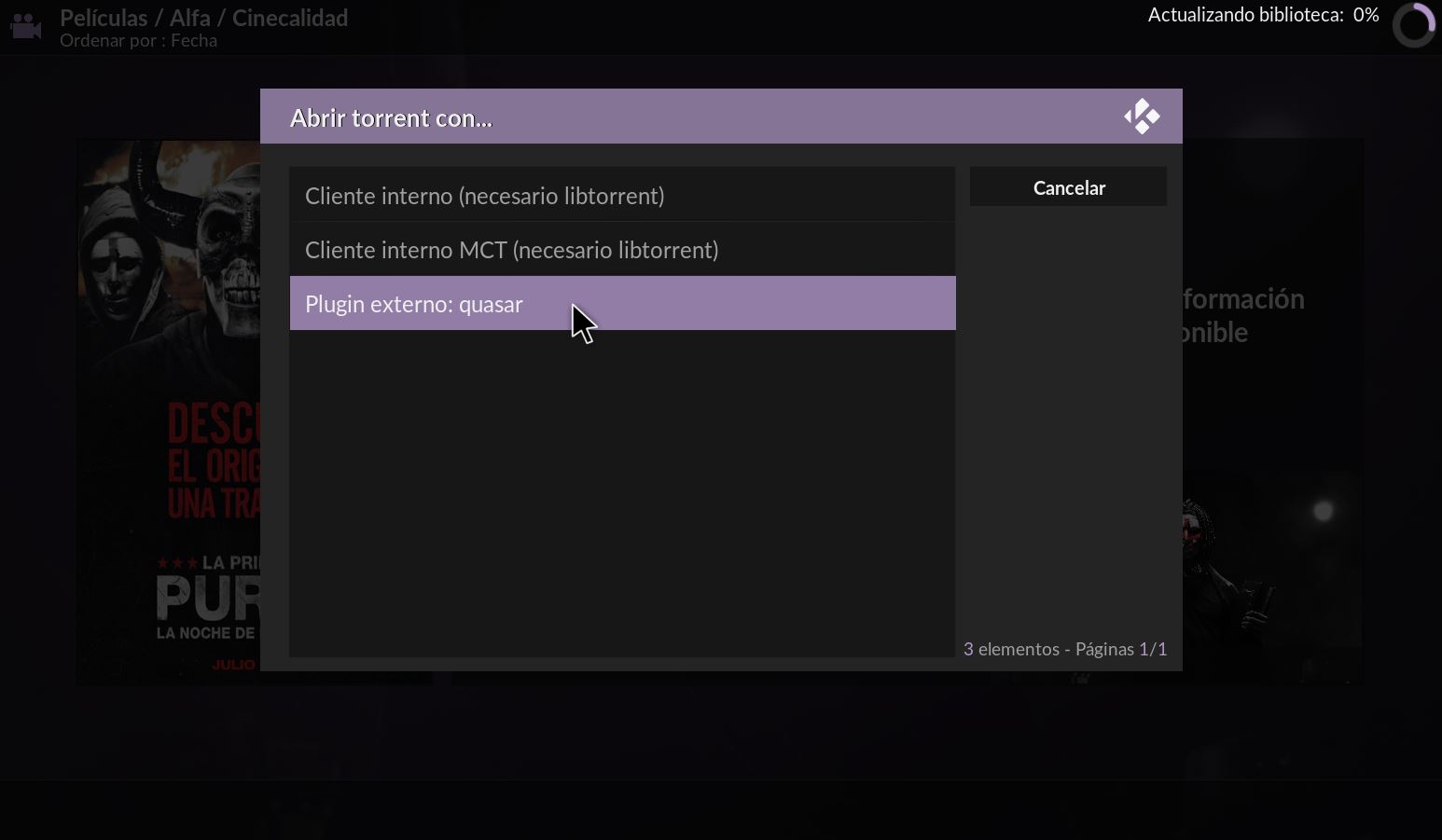Screen dimensions: 1442x840
Task: Click the video camera icon beside Películas
Action: 26,27
